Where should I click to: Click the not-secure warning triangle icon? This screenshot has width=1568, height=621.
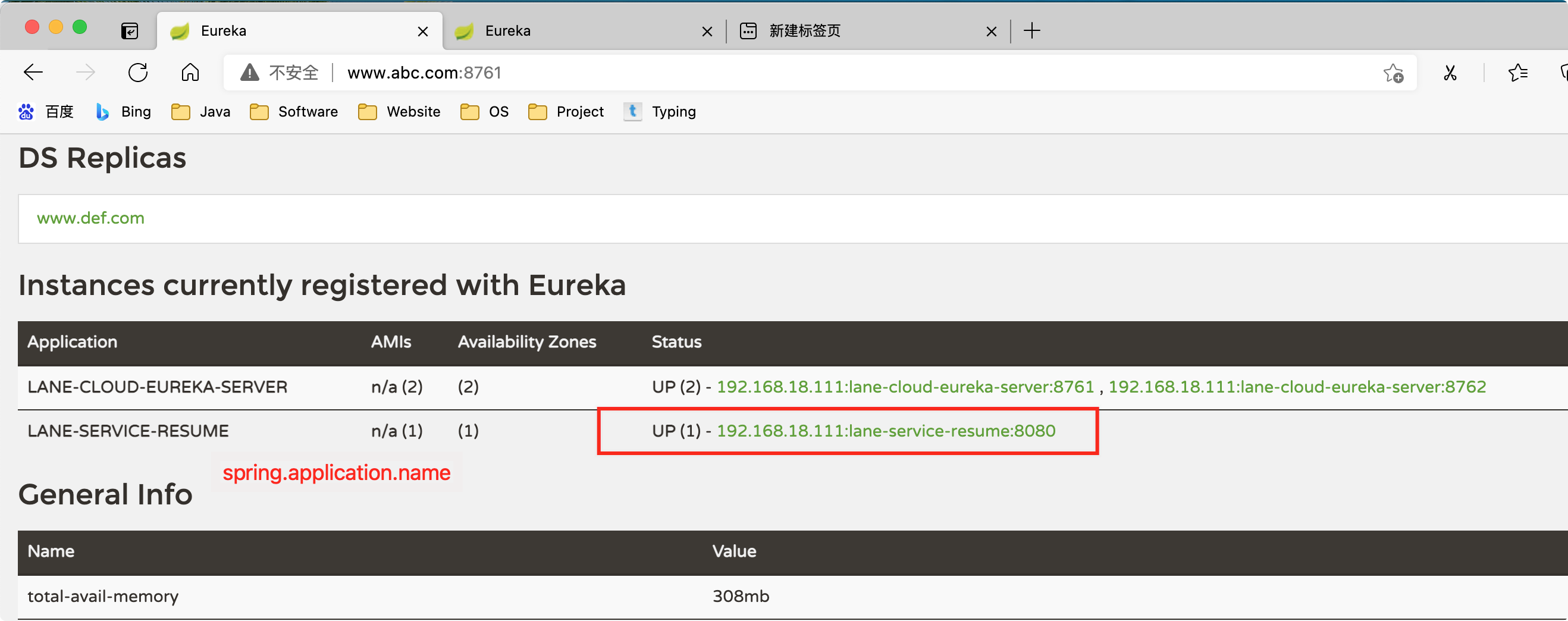point(250,73)
